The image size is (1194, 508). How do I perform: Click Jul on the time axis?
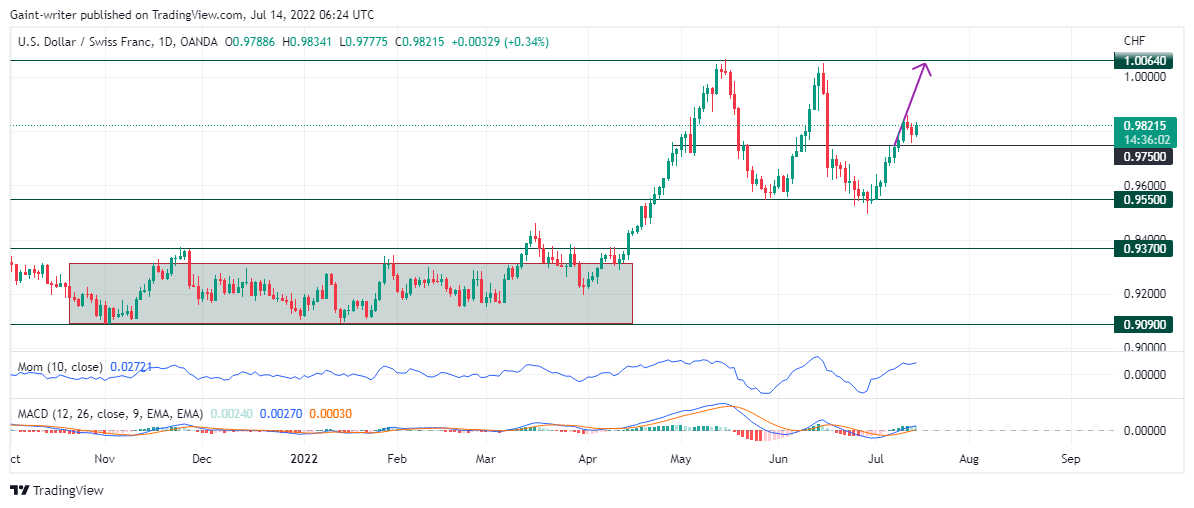point(877,459)
